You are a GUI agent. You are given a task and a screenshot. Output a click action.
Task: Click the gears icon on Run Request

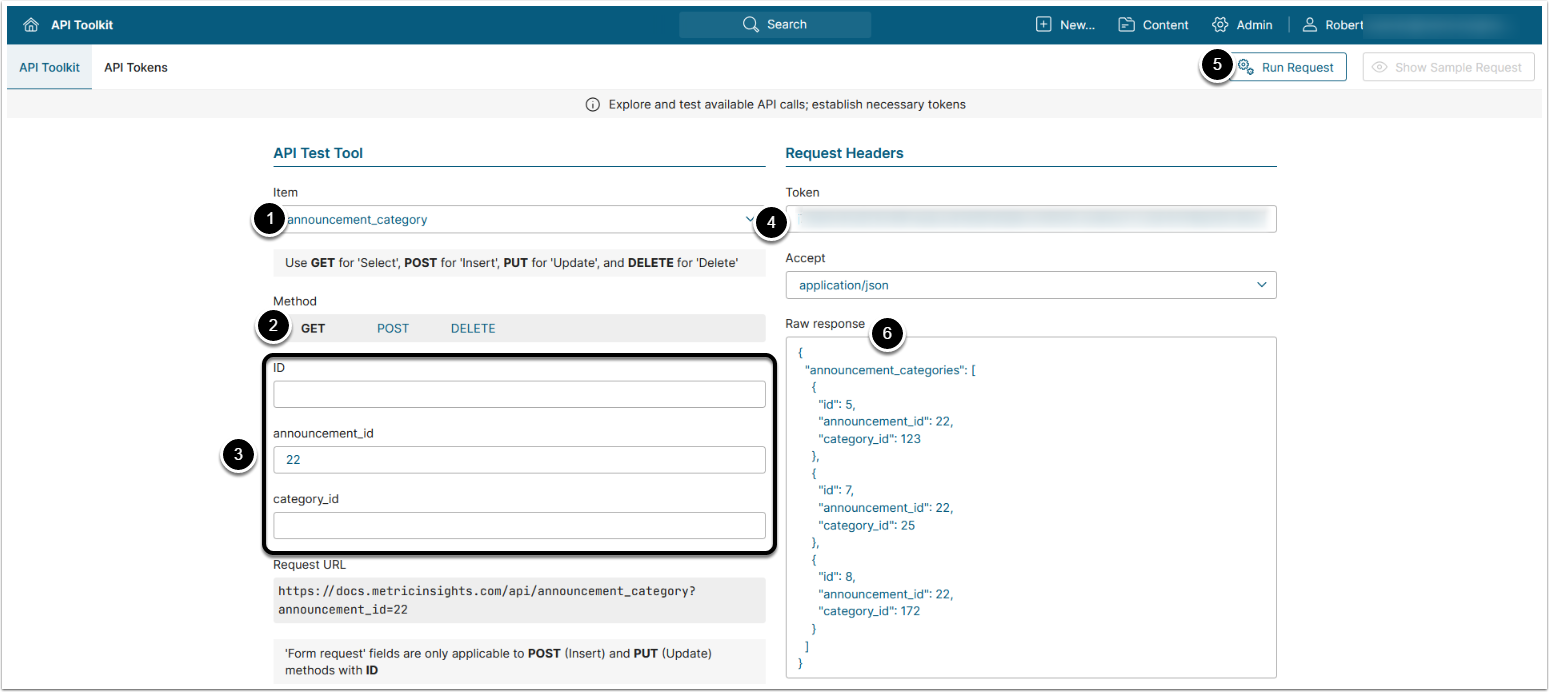coord(1246,67)
